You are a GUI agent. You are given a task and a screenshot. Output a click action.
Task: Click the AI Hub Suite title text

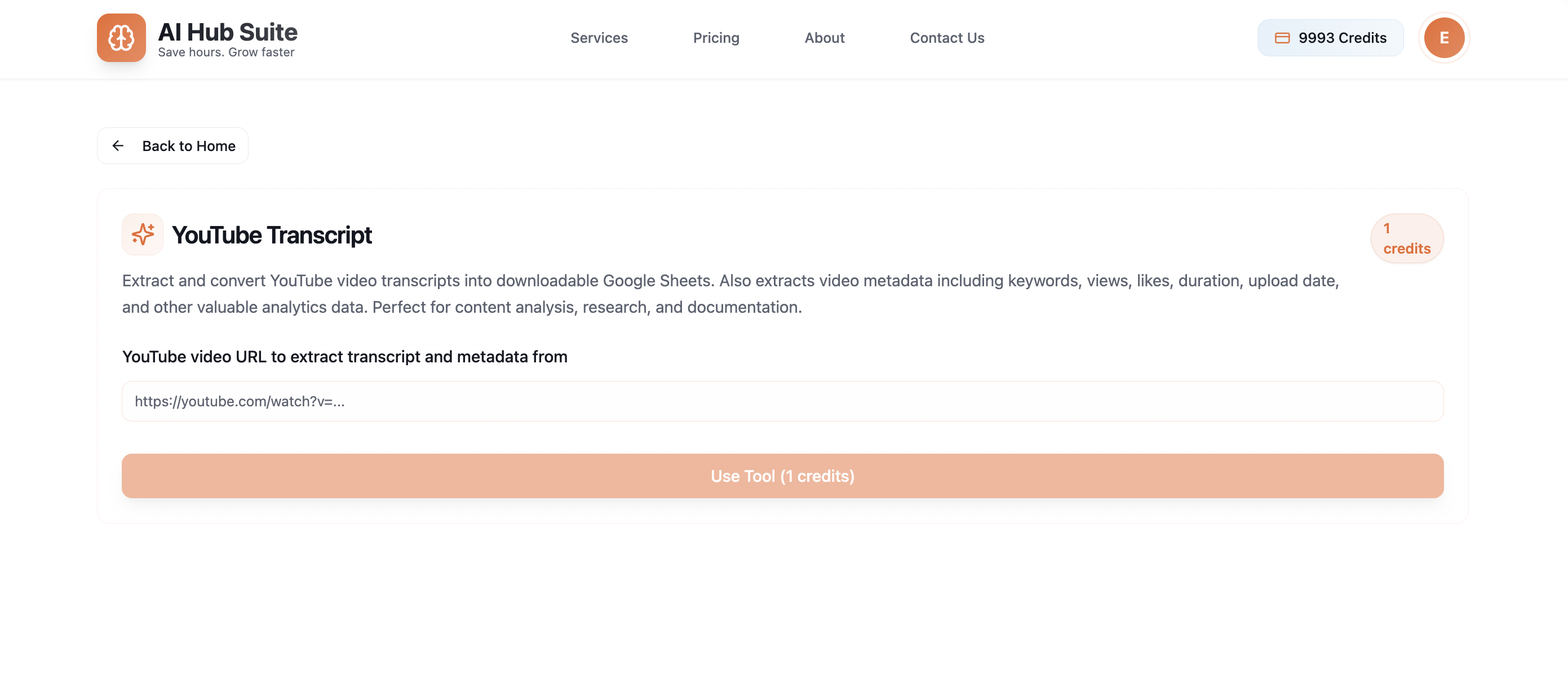point(228,32)
